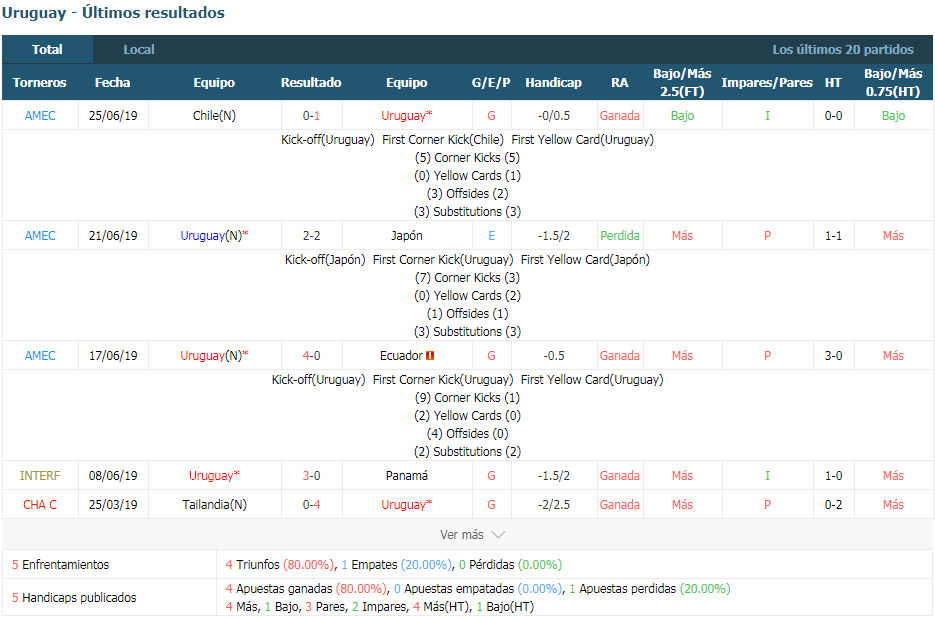Viewport: 935px width, 618px height.
Task: Open the CHA C tournament link
Action: tap(40, 505)
